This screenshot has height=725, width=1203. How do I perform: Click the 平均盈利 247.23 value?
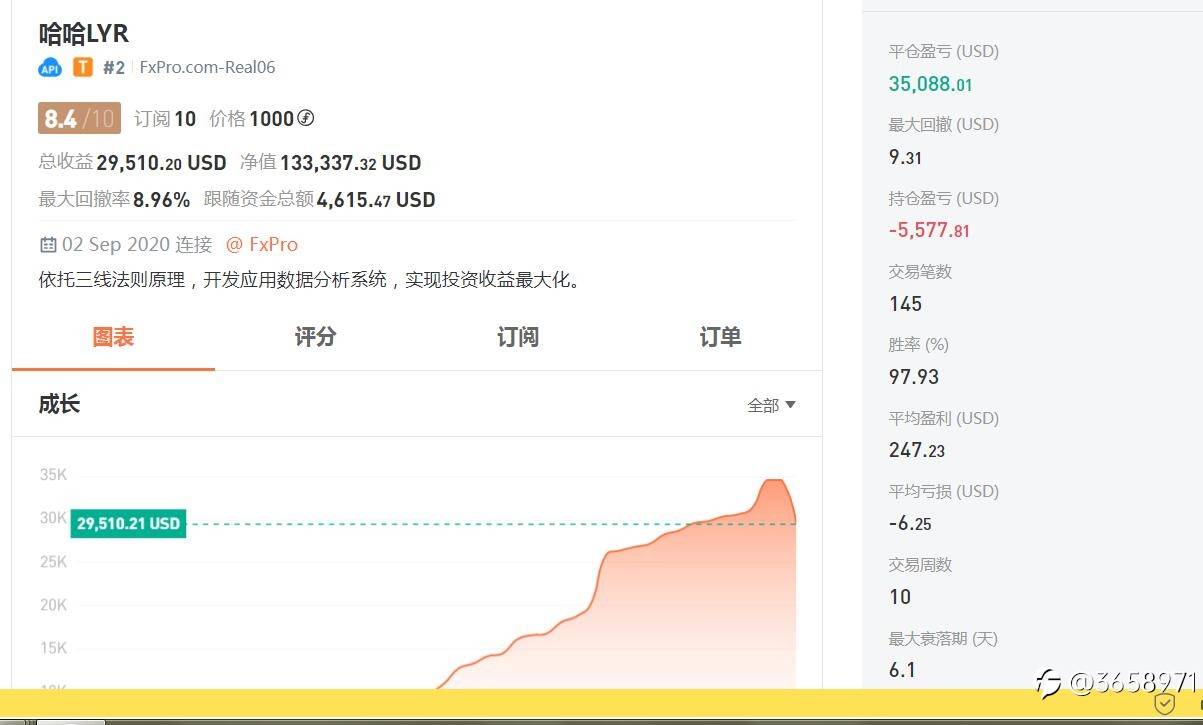coord(917,450)
